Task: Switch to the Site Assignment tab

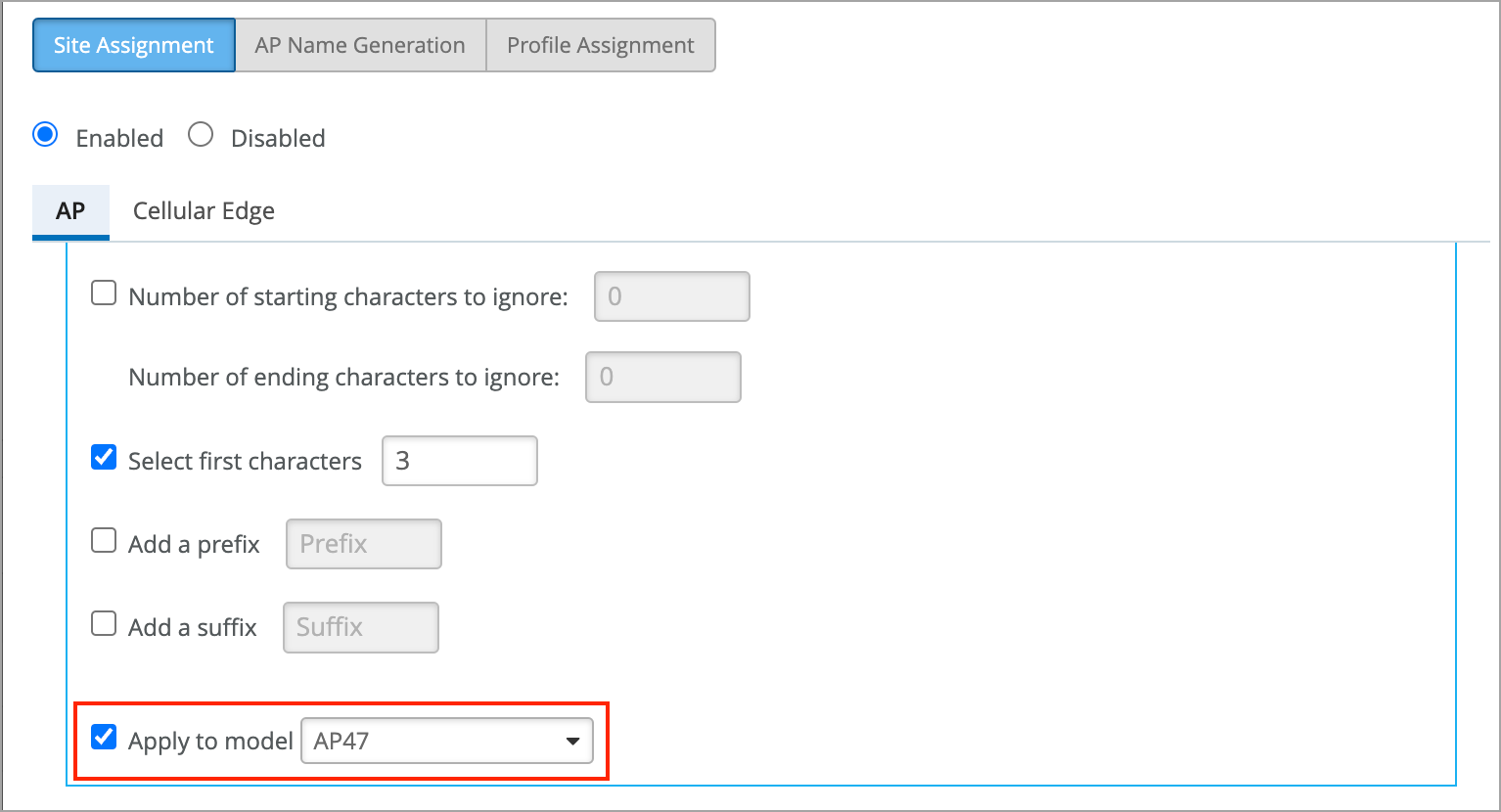Action: (x=134, y=45)
